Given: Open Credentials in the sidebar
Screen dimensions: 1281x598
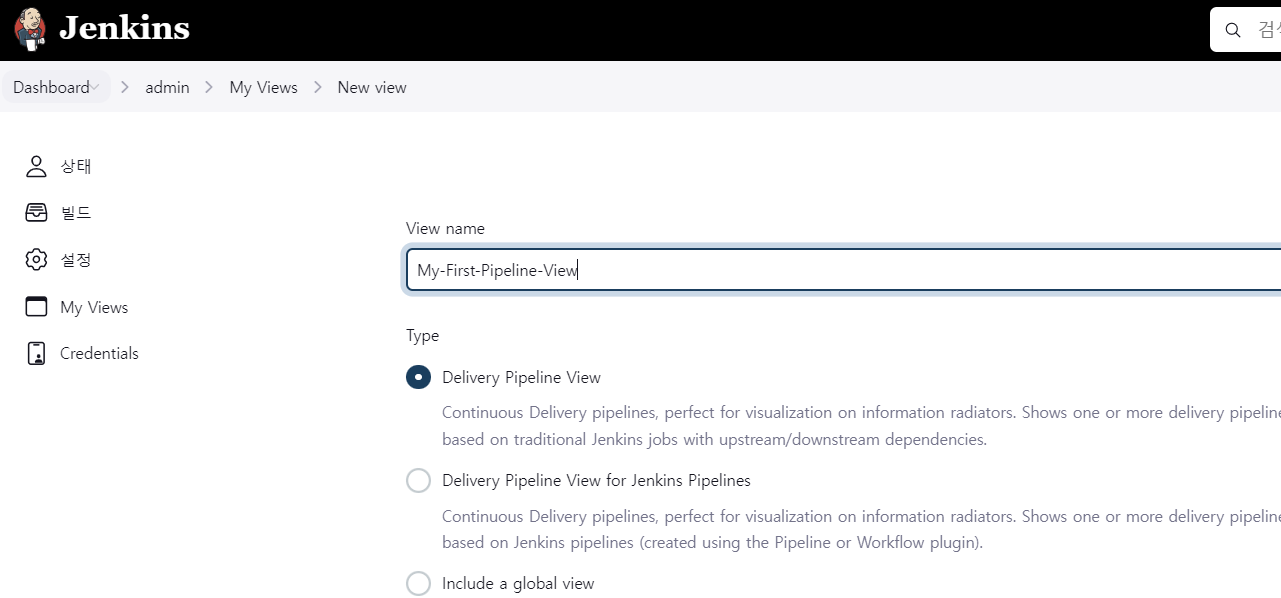Looking at the screenshot, I should pos(99,353).
